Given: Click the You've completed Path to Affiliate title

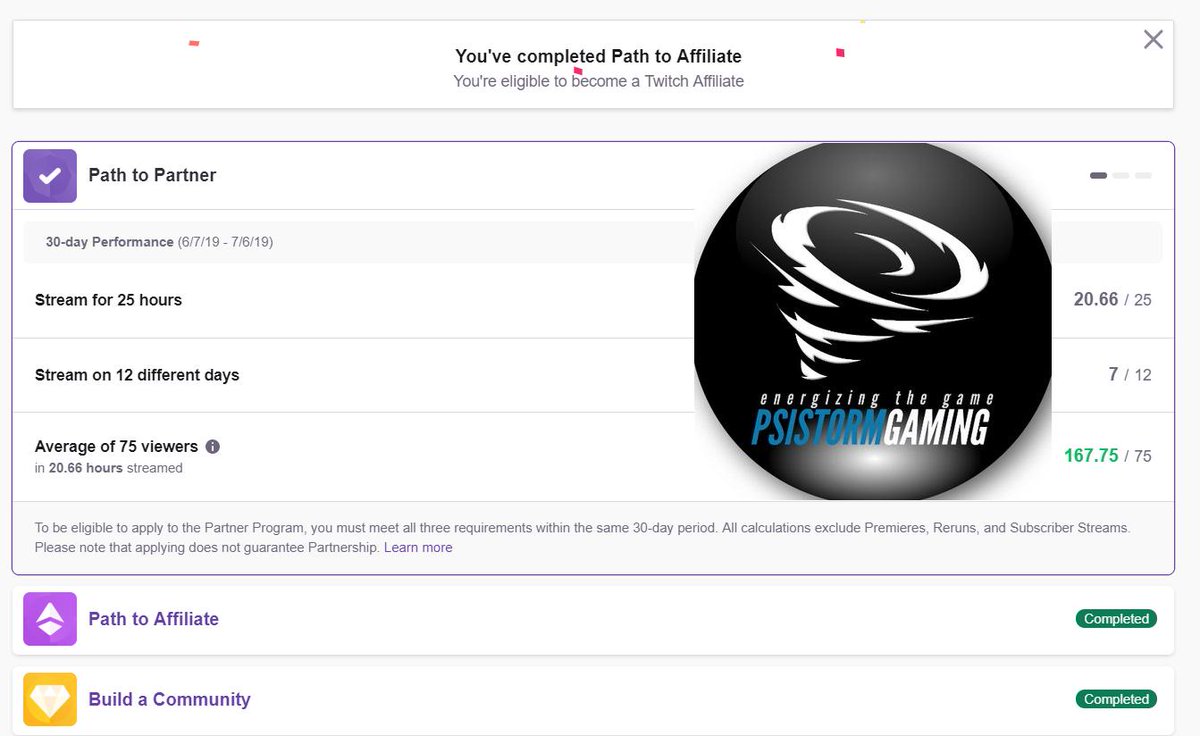Looking at the screenshot, I should [x=598, y=56].
